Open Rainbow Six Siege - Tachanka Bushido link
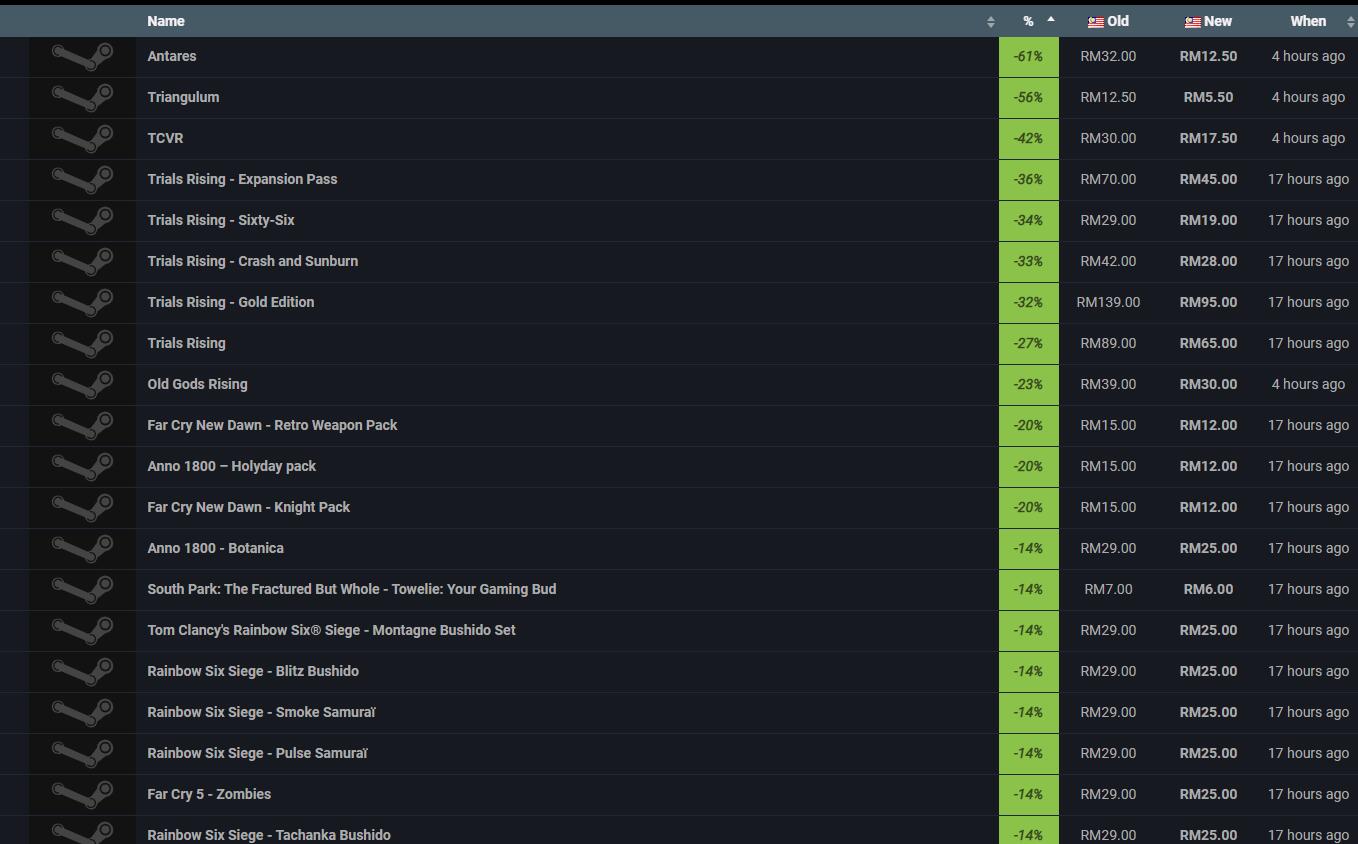 coord(269,835)
